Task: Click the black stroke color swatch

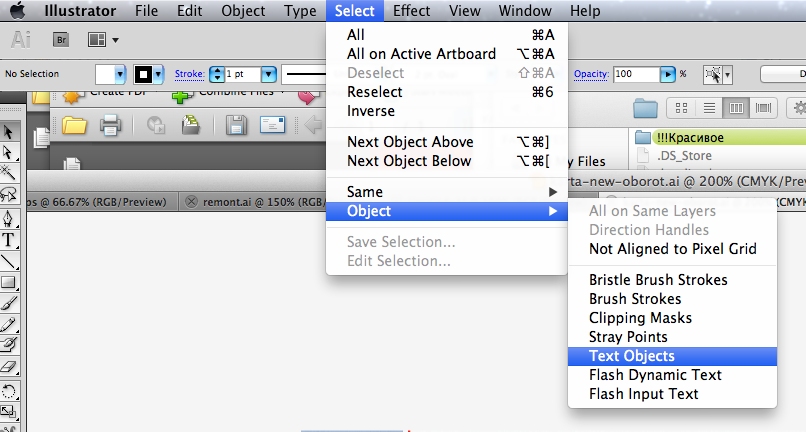Action: (x=142, y=74)
